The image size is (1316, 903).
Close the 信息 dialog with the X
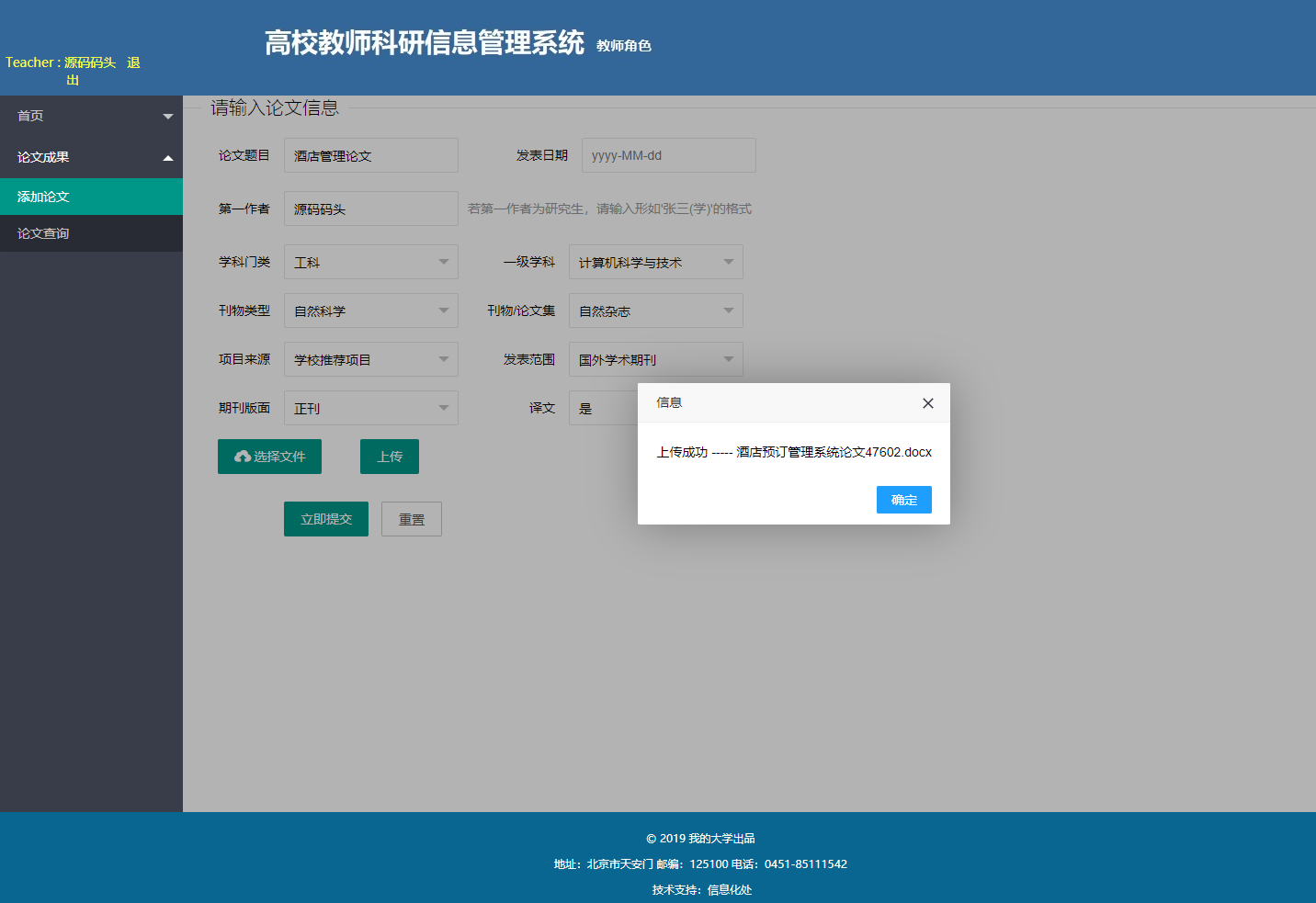[x=927, y=402]
